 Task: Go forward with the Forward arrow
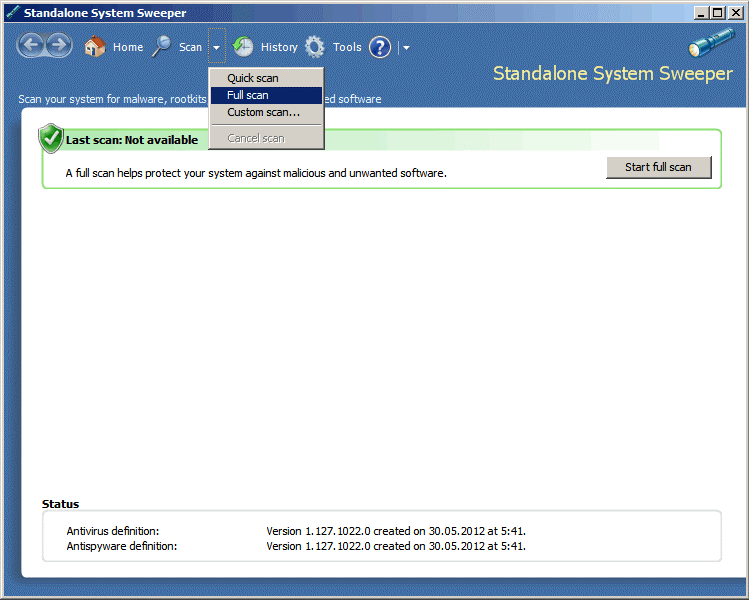59,45
